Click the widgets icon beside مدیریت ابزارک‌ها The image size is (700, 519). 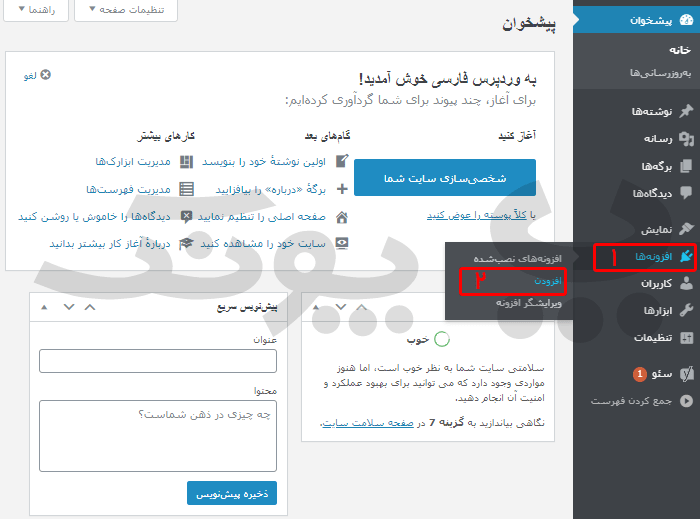pyautogui.click(x=186, y=162)
